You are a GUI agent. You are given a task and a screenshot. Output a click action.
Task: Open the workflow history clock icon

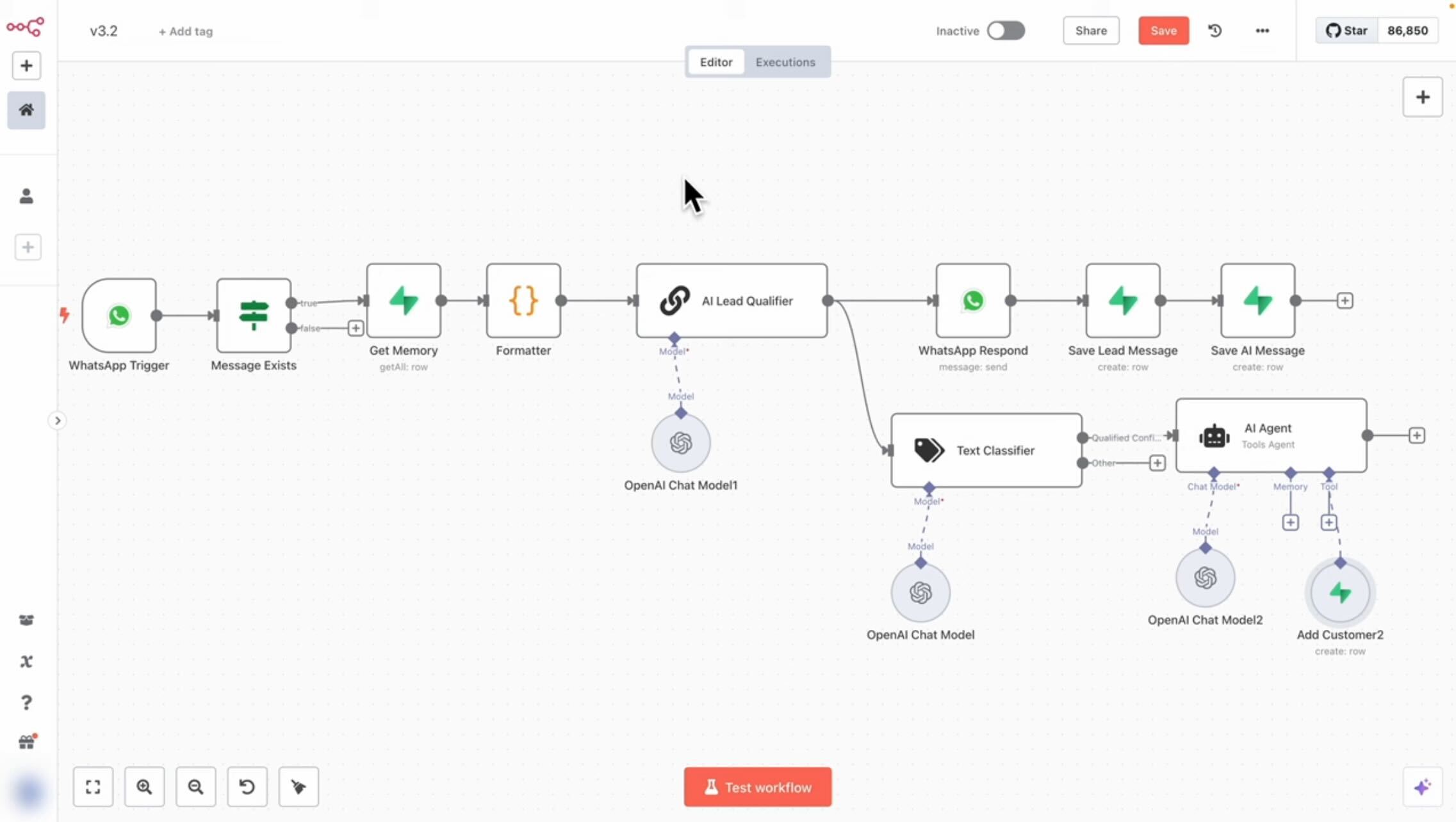[x=1215, y=31]
